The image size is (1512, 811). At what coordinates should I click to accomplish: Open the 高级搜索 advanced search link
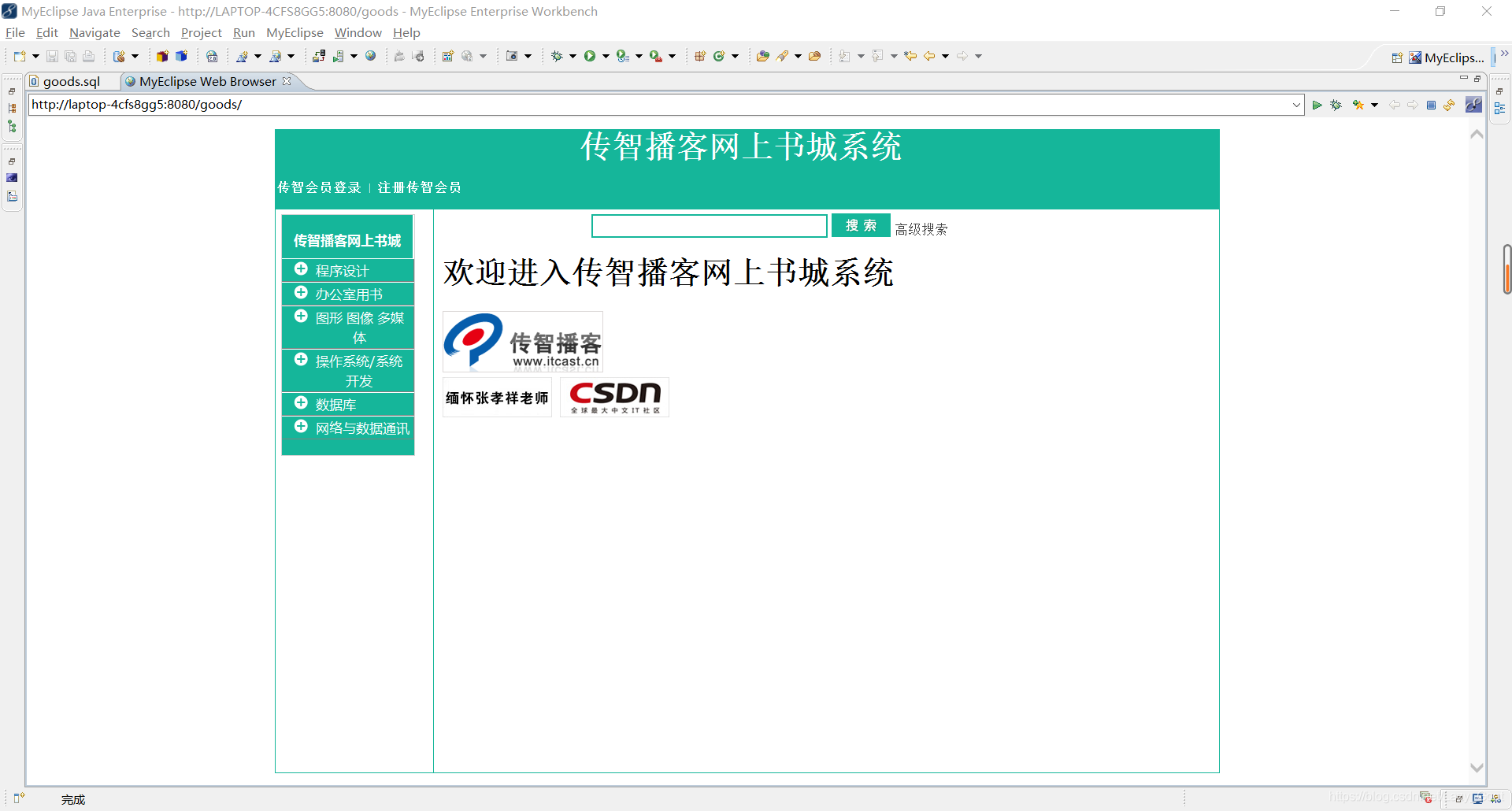pos(921,229)
